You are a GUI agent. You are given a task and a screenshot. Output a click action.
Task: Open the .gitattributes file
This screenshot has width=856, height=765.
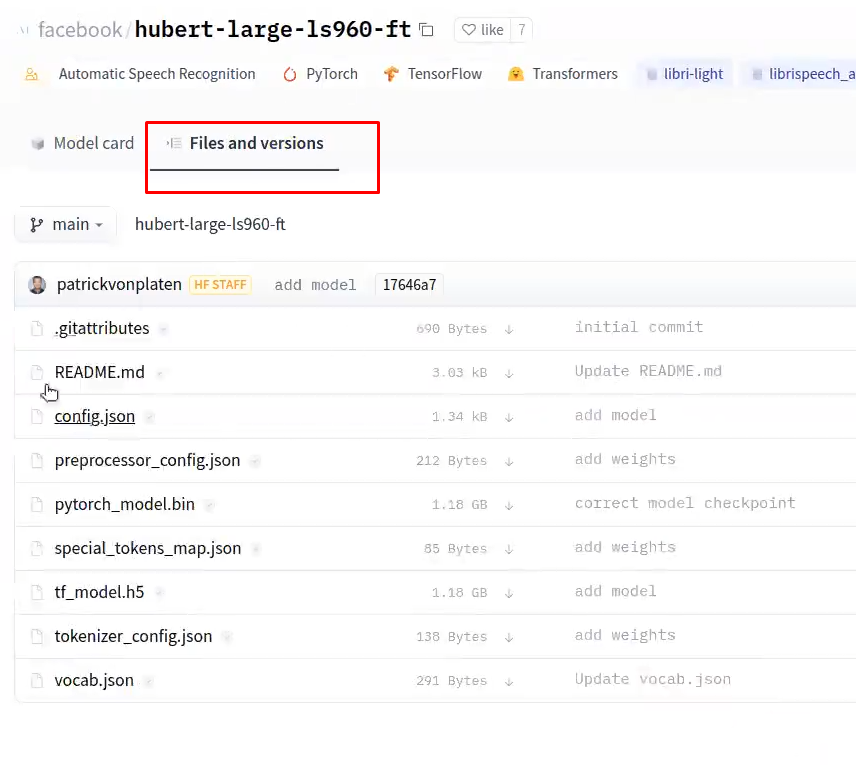[102, 328]
